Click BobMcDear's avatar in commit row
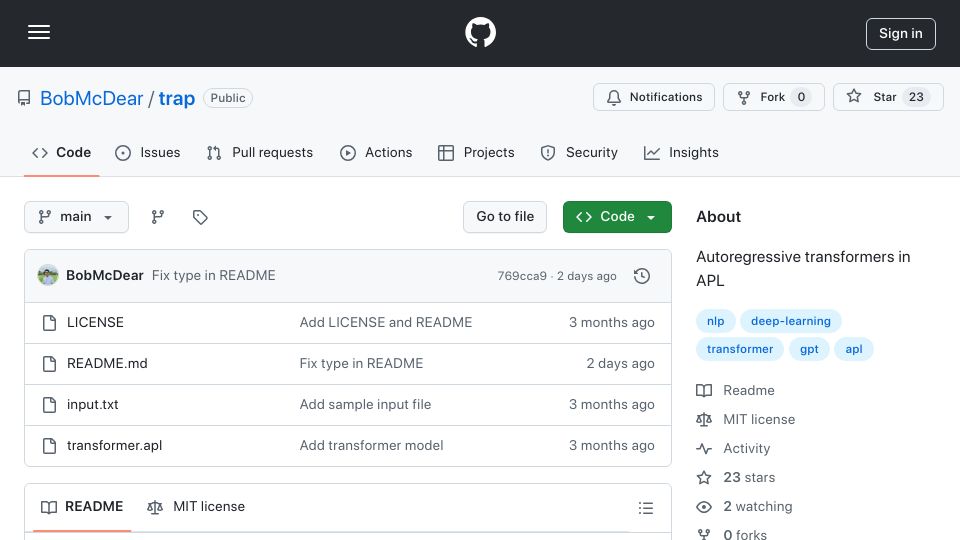 (x=48, y=276)
